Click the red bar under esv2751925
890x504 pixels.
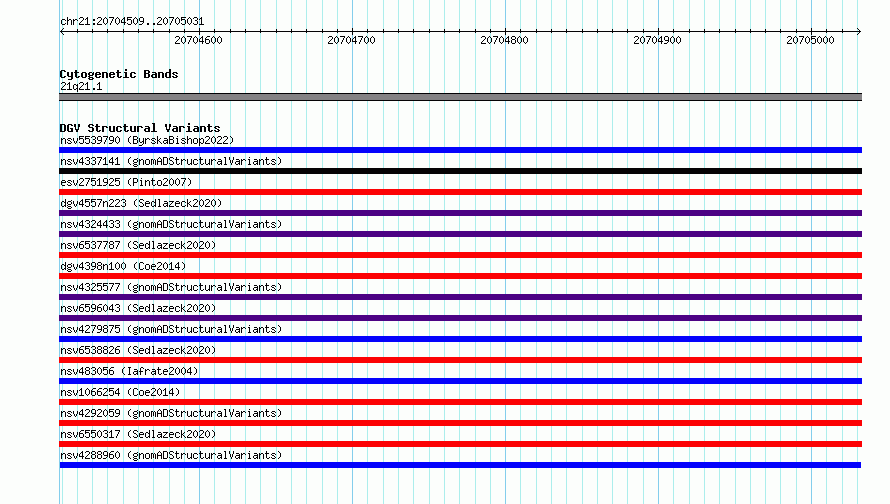pos(460,192)
